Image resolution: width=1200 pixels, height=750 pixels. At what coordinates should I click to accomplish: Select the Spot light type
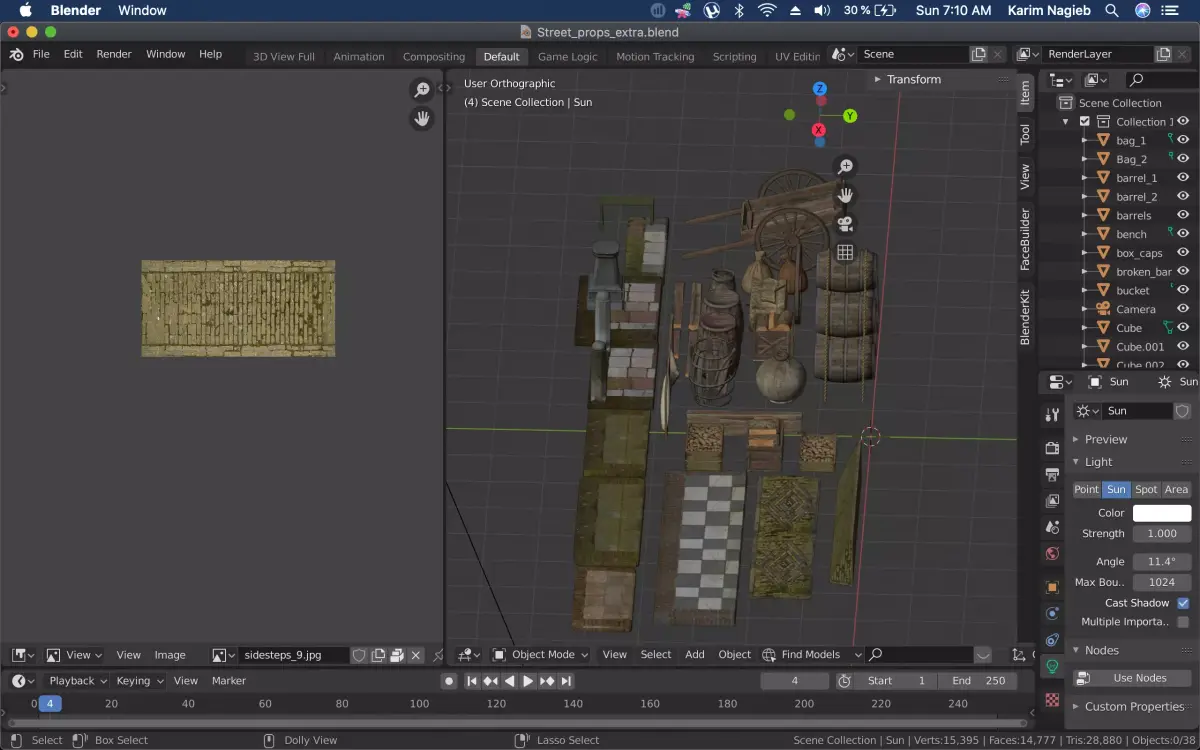(1146, 489)
